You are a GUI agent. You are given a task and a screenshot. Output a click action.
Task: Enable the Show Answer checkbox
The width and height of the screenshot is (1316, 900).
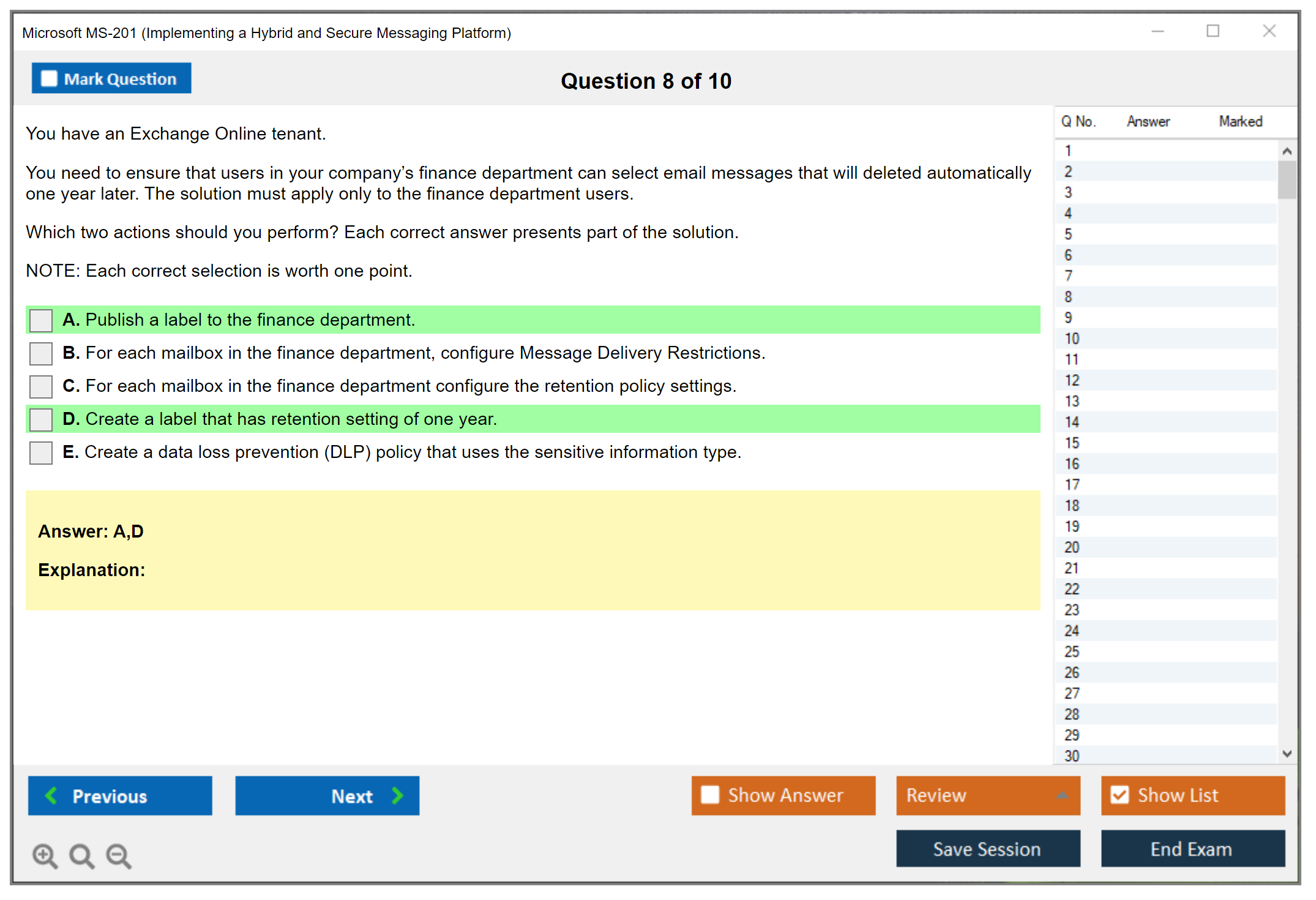[710, 795]
